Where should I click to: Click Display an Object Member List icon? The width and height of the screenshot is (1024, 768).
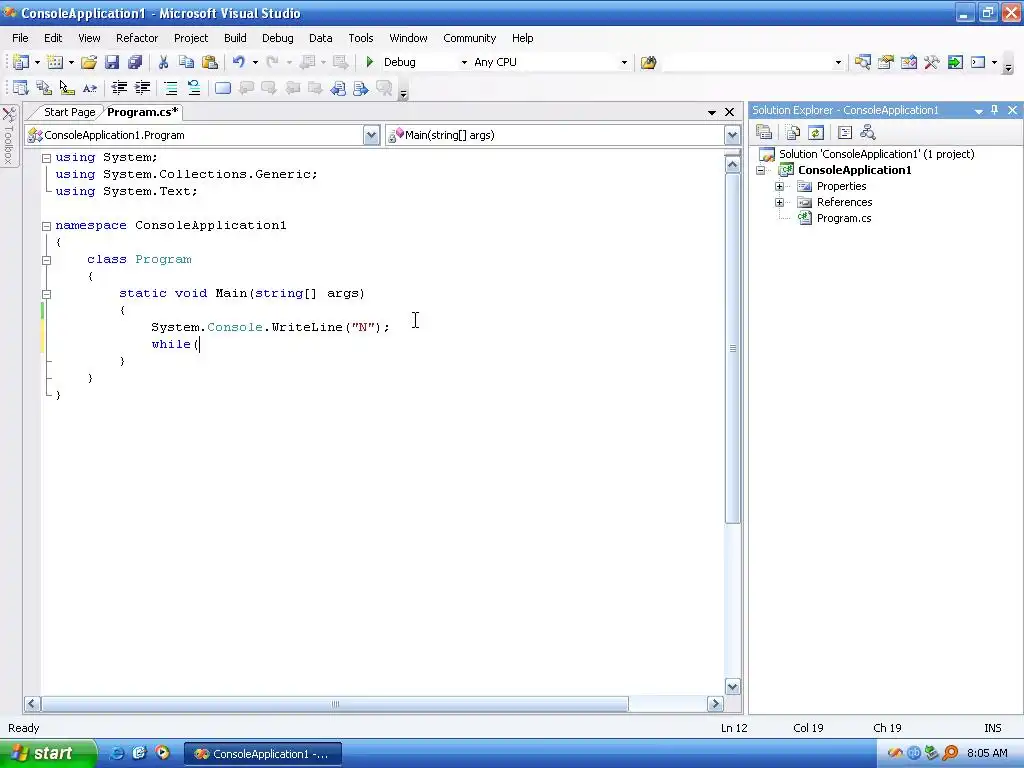click(x=21, y=88)
